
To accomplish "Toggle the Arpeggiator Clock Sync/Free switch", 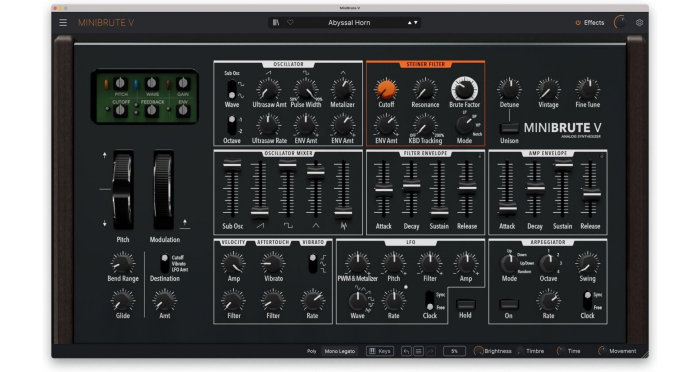I will pyautogui.click(x=588, y=301).
